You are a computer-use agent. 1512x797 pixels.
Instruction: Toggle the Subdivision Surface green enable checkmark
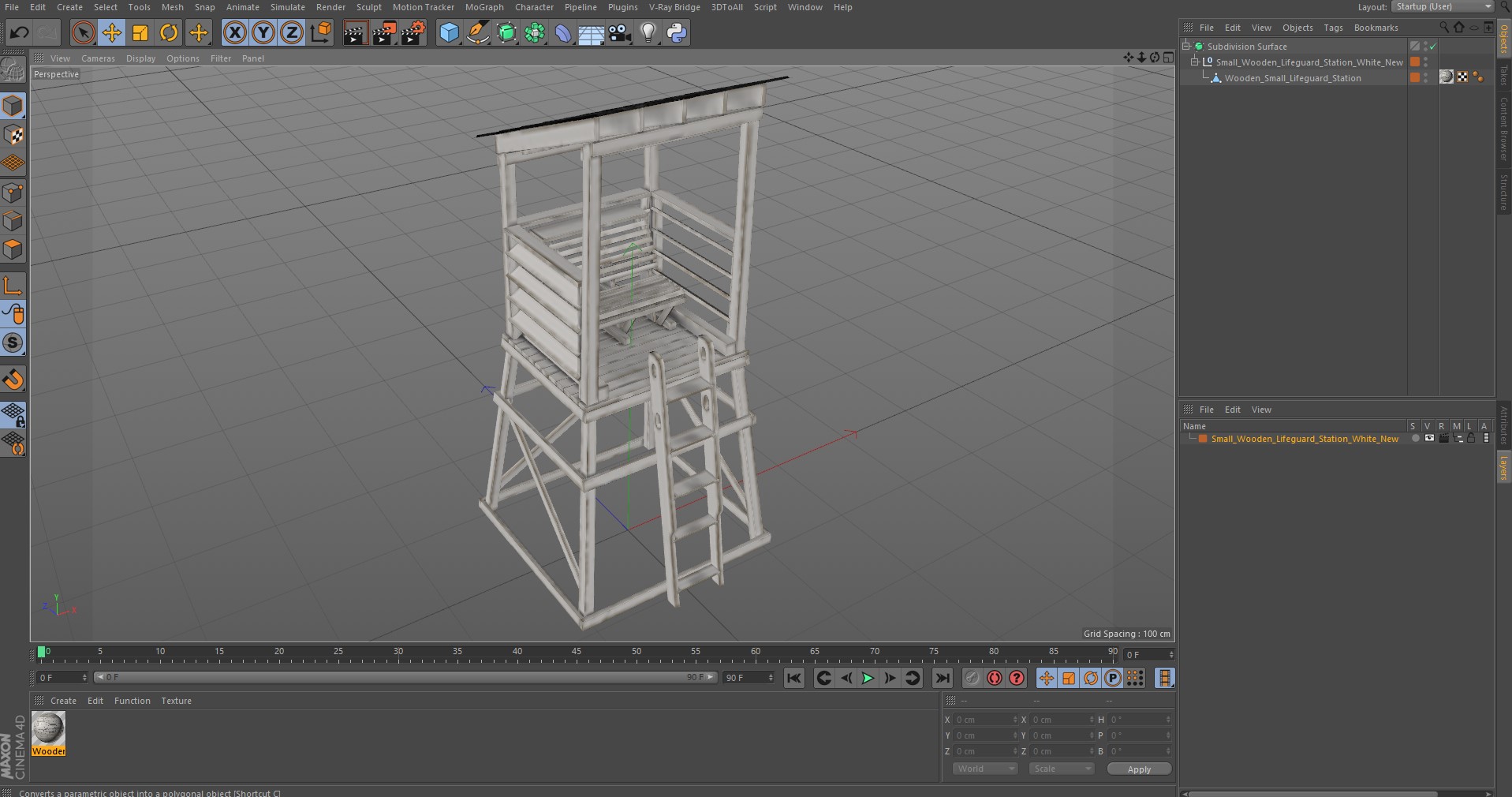pyautogui.click(x=1433, y=47)
